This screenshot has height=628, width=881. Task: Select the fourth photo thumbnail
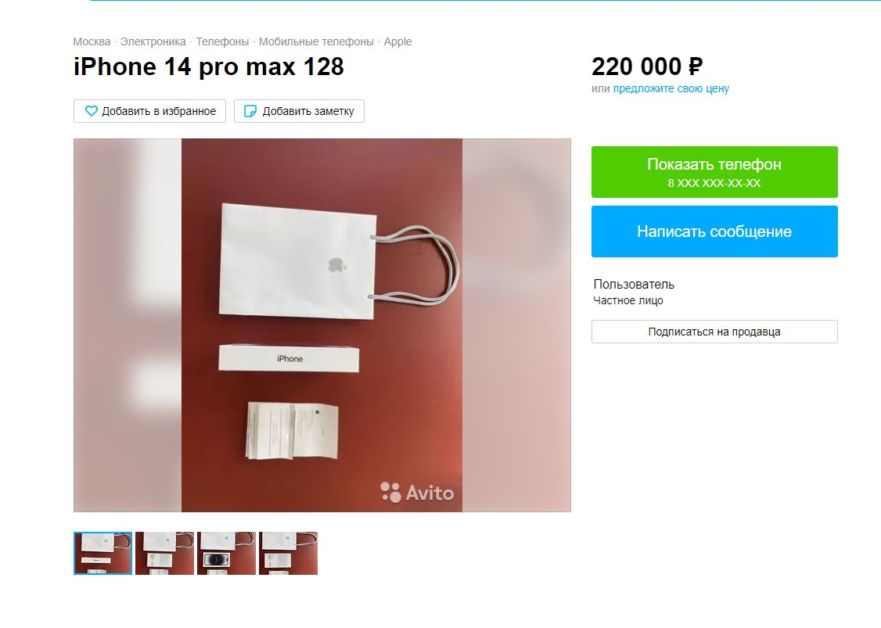pyautogui.click(x=288, y=553)
